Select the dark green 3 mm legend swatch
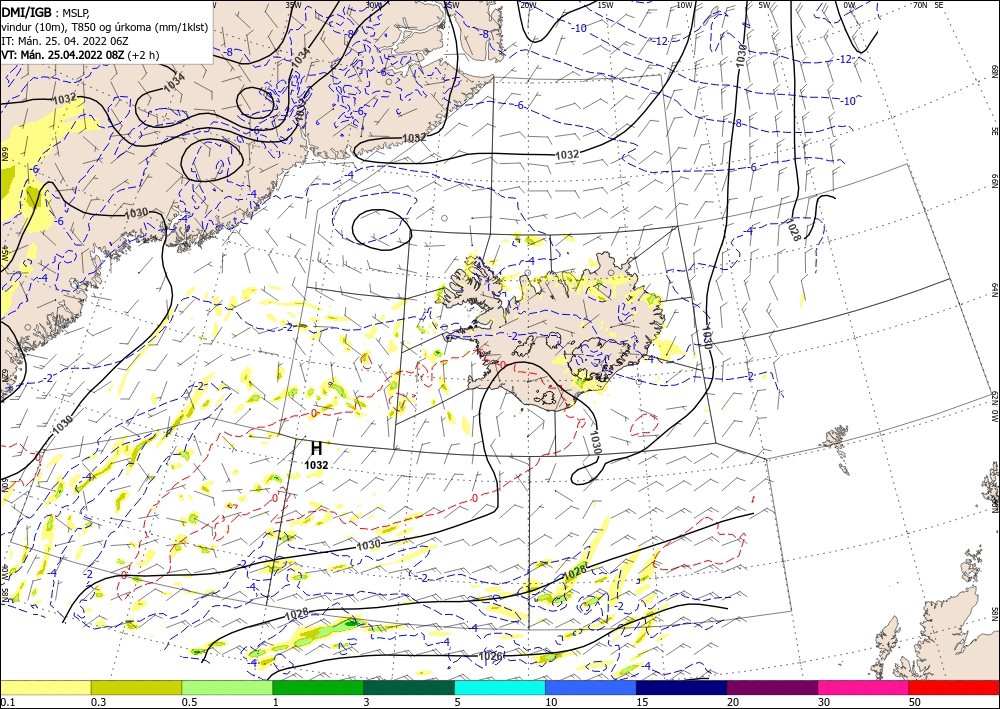 click(409, 687)
